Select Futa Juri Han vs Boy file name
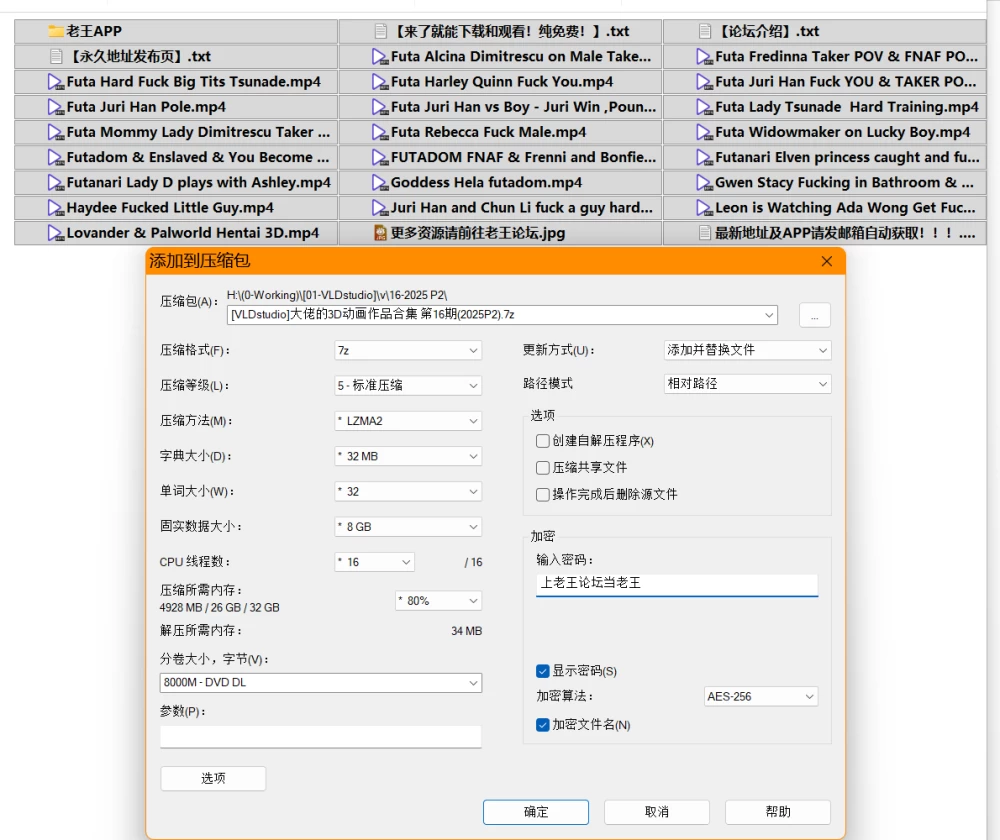 tap(523, 107)
